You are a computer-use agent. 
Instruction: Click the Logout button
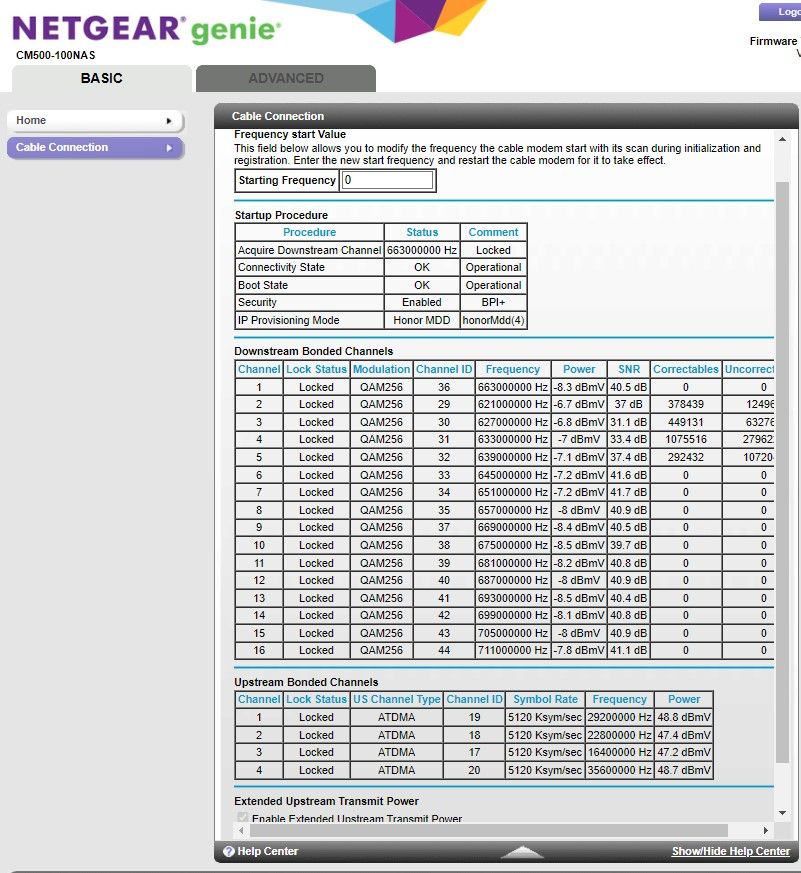point(780,12)
